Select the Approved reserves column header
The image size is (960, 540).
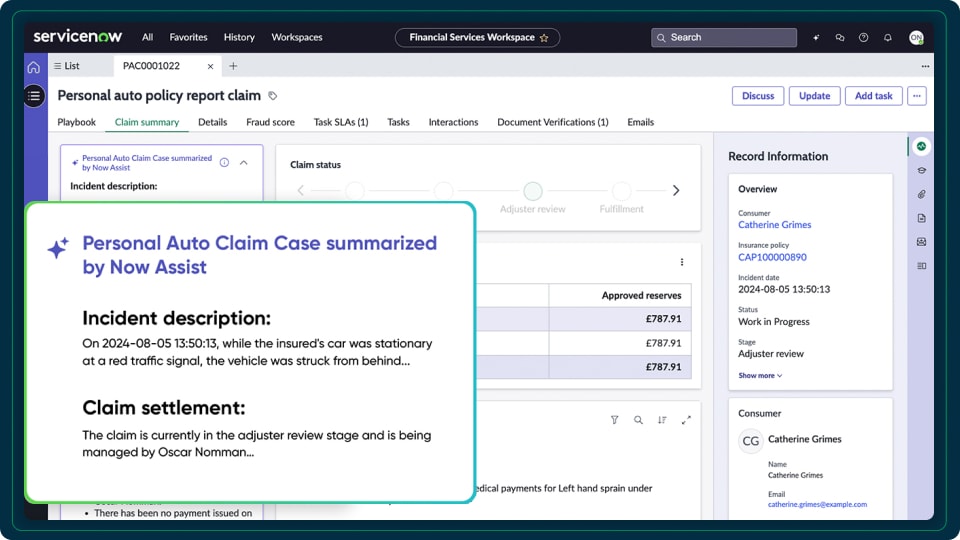[x=620, y=295]
